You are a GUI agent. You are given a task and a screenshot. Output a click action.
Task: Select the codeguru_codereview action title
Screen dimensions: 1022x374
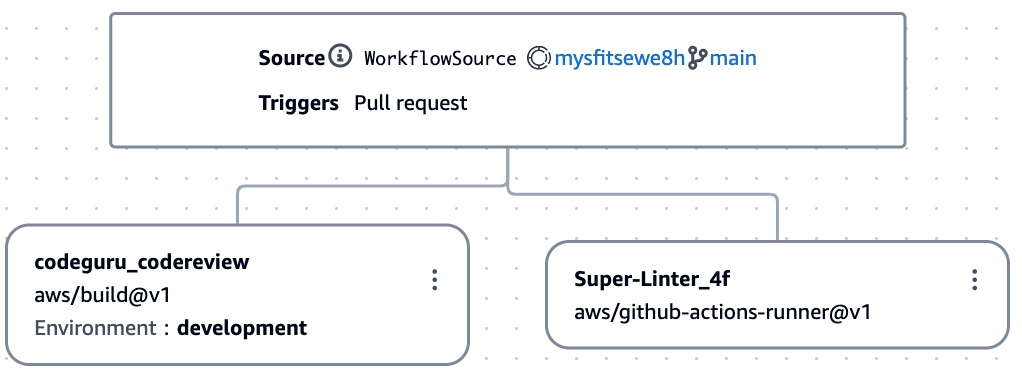(x=141, y=262)
